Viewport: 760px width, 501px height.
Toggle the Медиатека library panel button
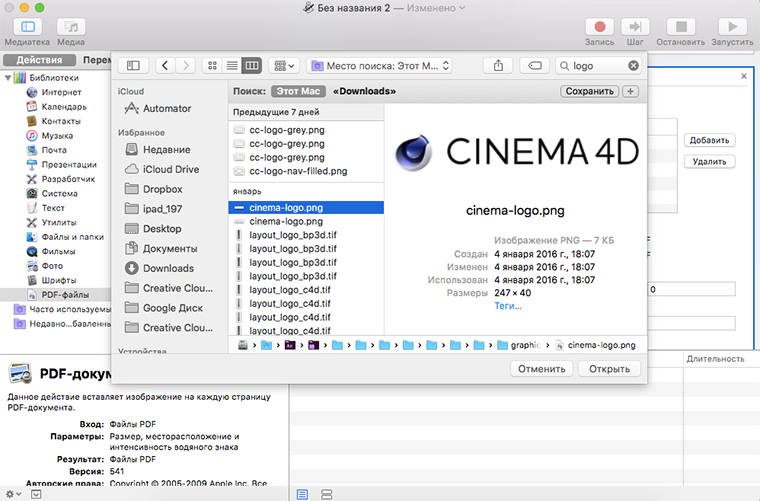28,27
